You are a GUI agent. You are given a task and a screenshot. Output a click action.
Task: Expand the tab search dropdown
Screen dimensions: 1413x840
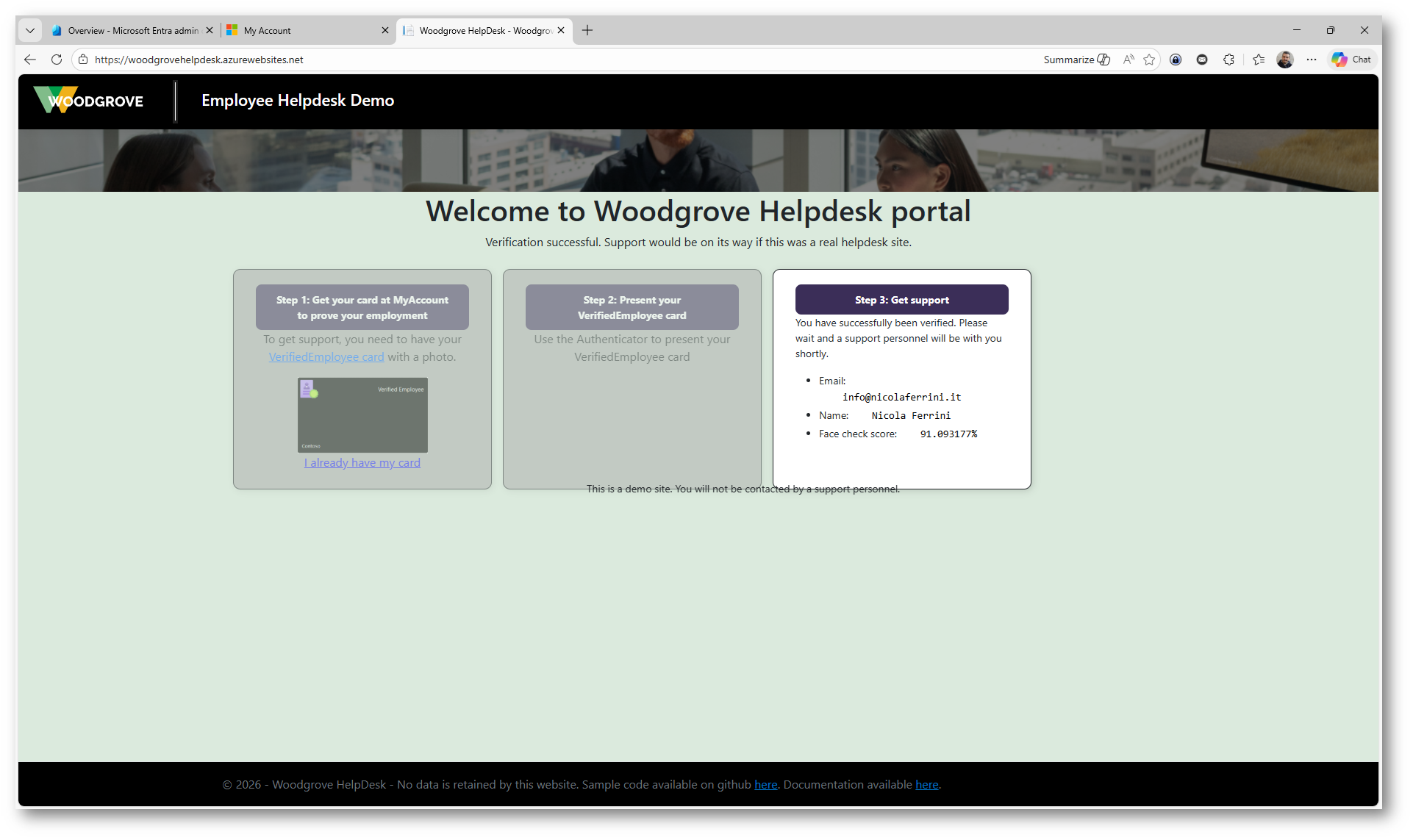(x=30, y=30)
